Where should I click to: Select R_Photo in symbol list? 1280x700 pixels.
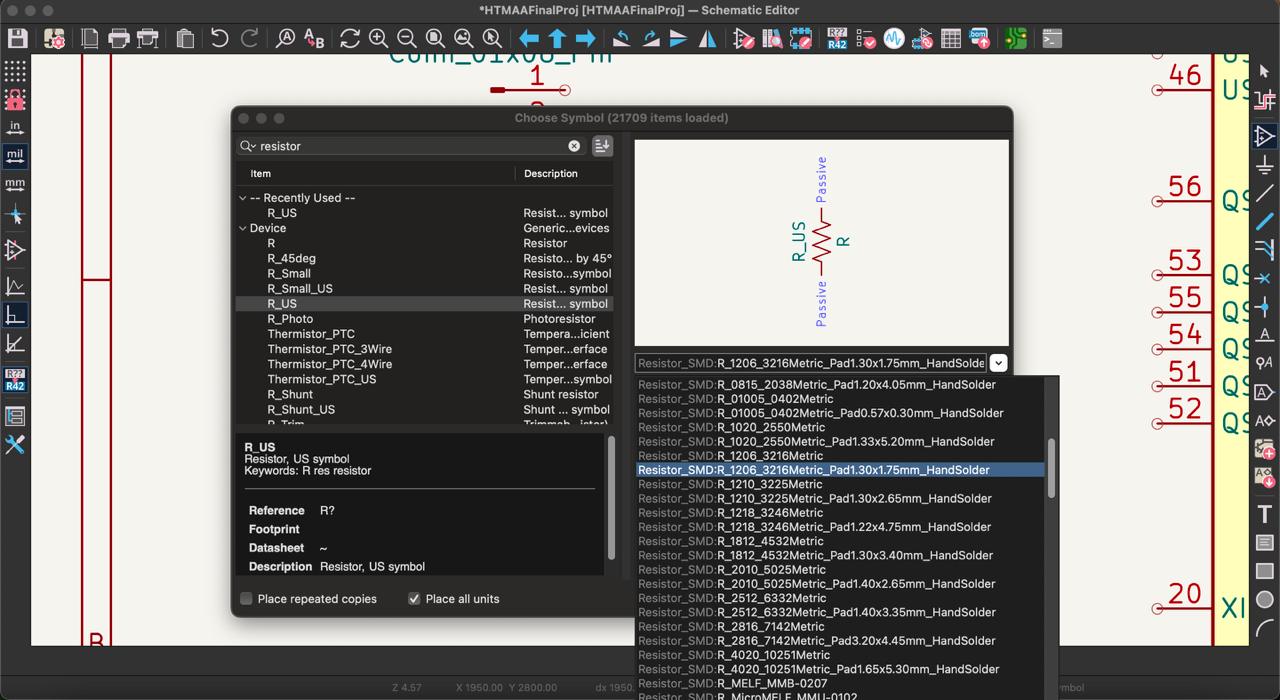point(290,319)
